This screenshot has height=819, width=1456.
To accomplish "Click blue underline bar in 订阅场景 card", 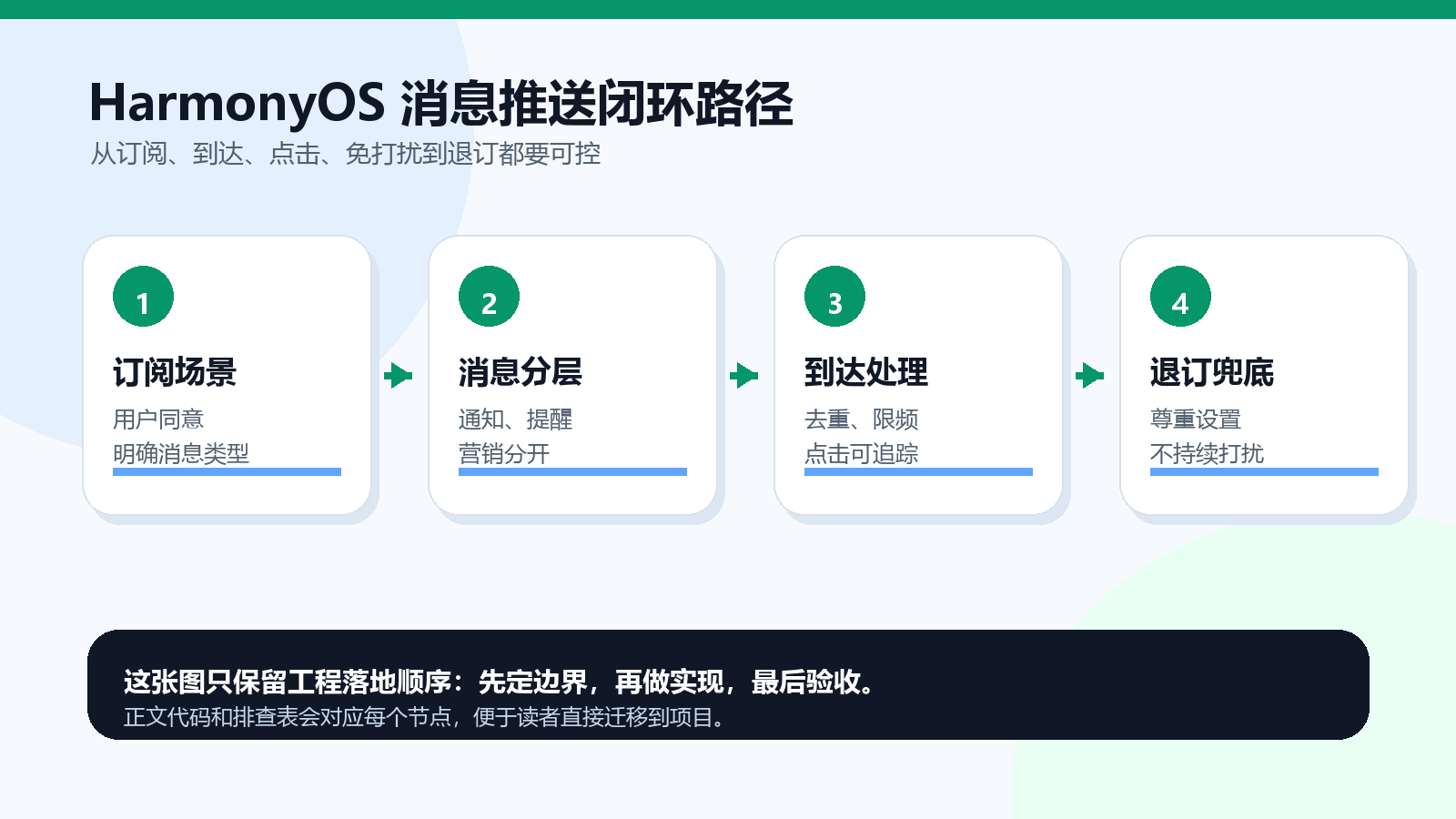I will pyautogui.click(x=227, y=471).
